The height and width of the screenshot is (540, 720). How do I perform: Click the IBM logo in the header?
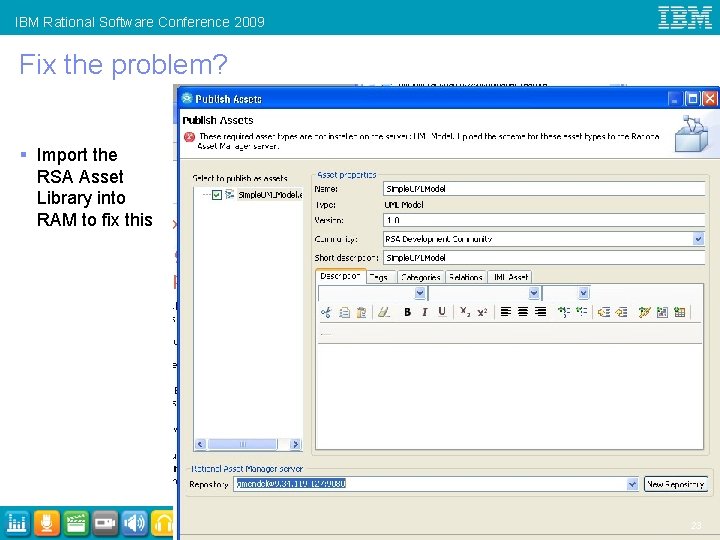click(685, 17)
